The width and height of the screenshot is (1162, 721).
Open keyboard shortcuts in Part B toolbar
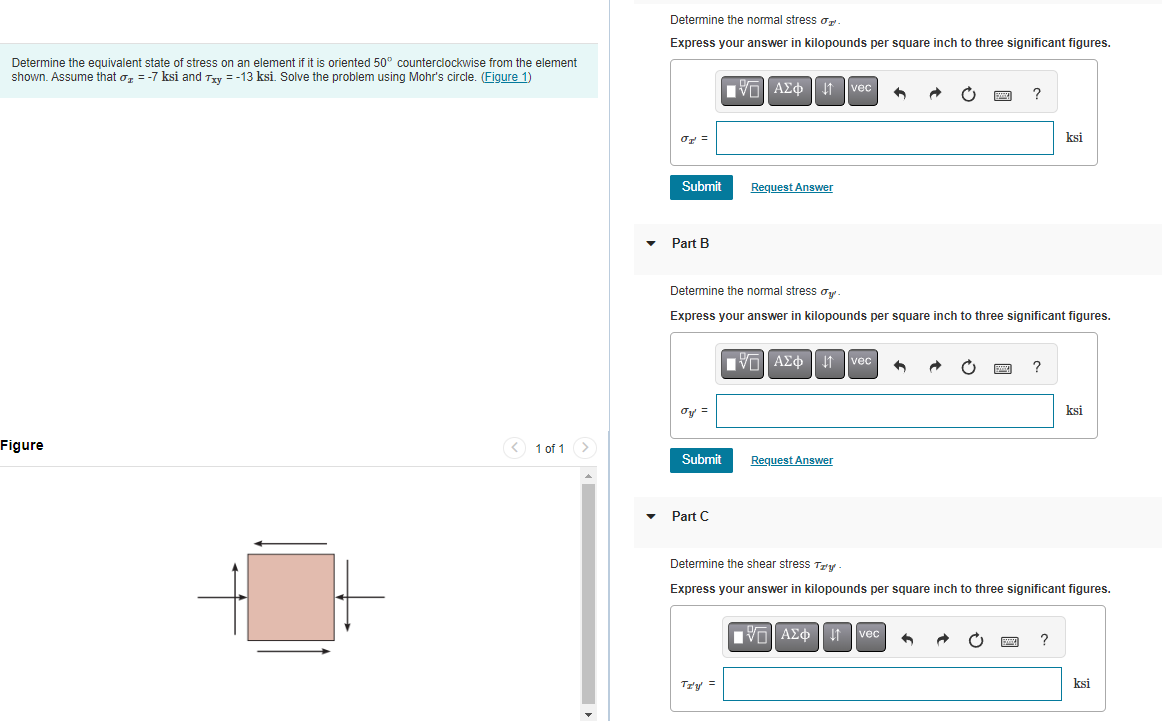[1003, 368]
